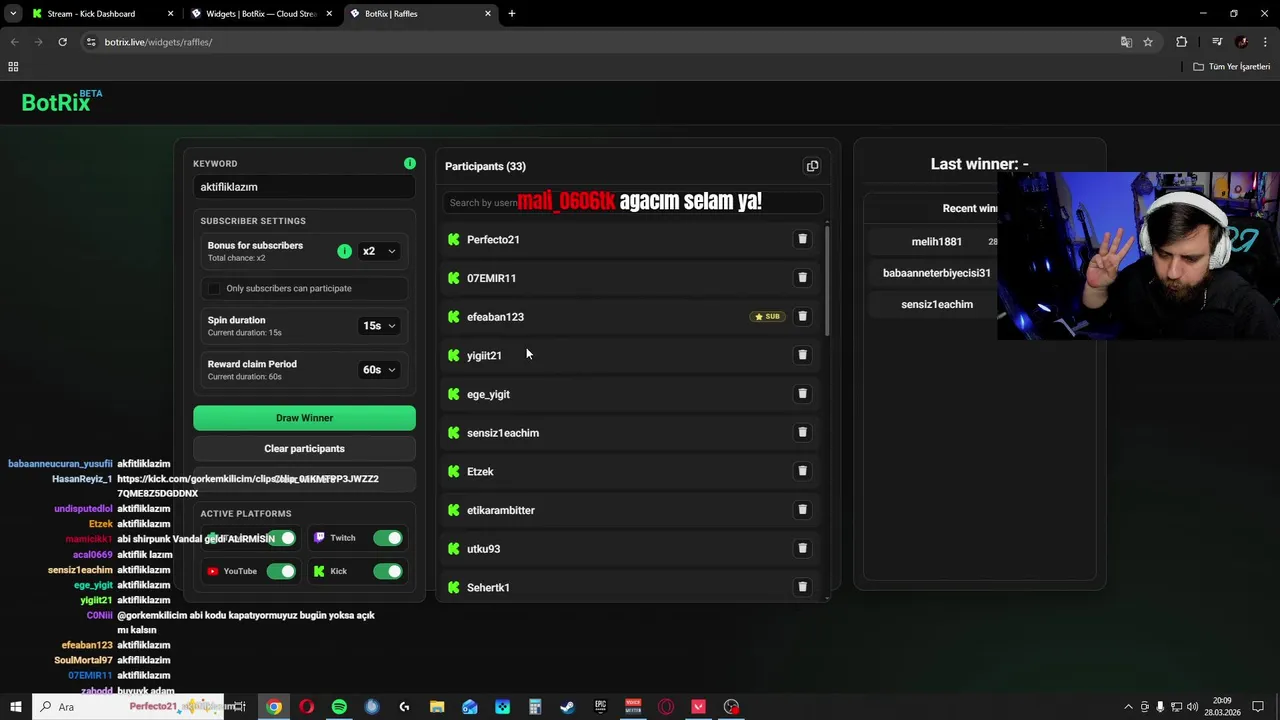Open Calculator from taskbar

(535, 707)
